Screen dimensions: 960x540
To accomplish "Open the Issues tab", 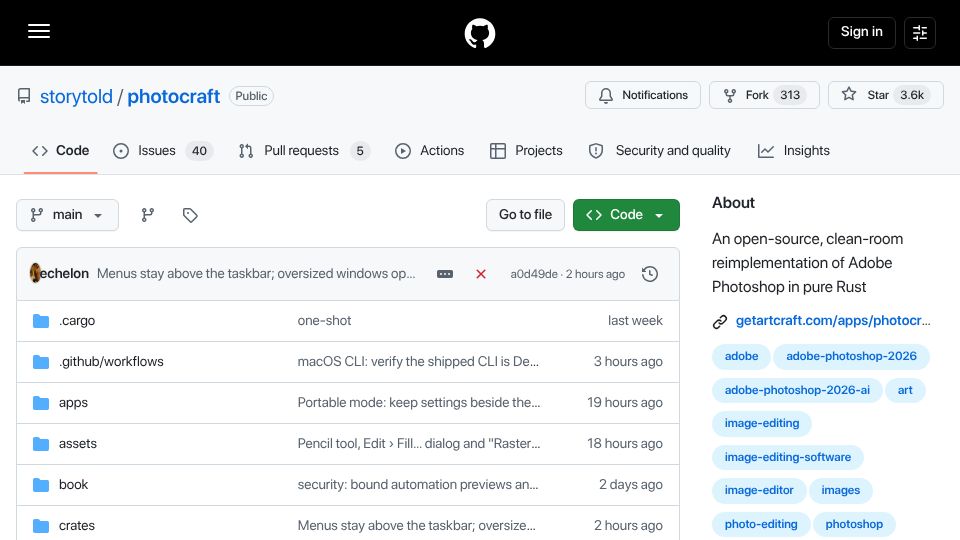I will click(x=163, y=151).
